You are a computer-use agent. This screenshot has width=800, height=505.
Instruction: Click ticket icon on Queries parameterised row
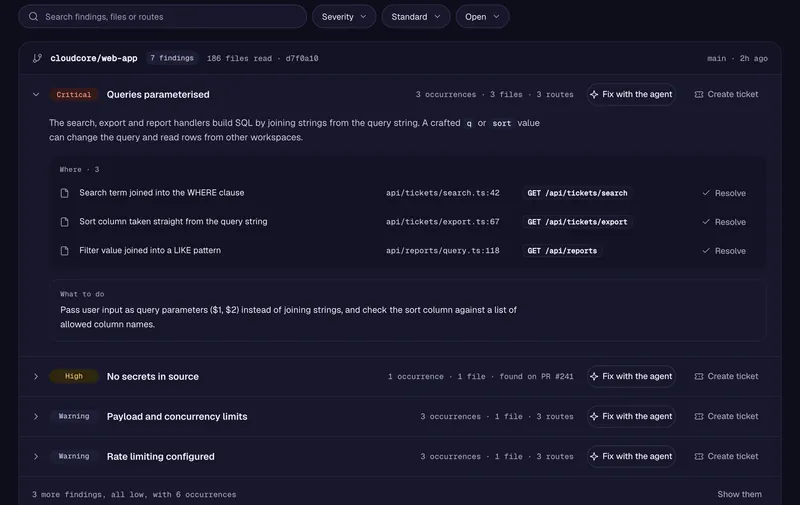point(699,94)
